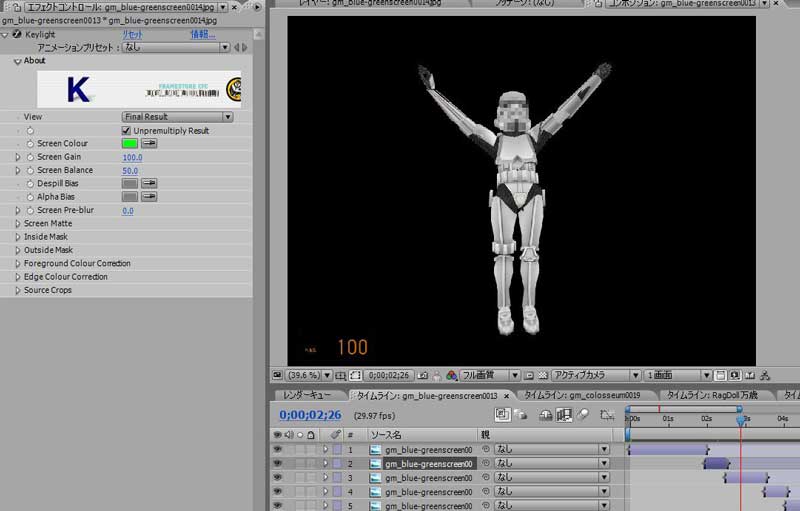This screenshot has width=800, height=511.
Task: Toggle the region of interest icon
Action: (x=529, y=375)
